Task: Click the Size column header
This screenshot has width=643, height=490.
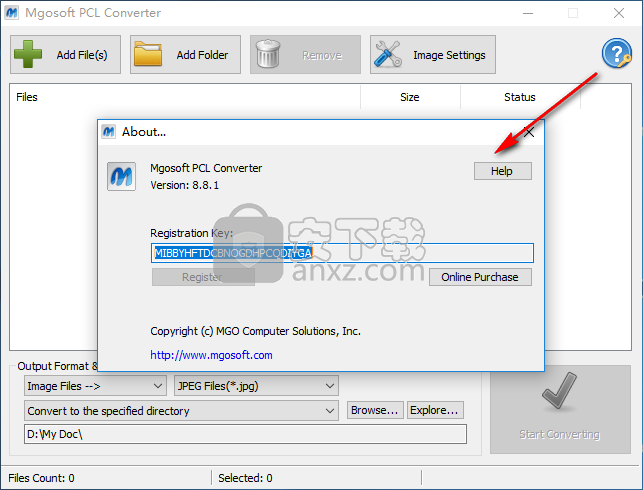Action: (x=410, y=97)
